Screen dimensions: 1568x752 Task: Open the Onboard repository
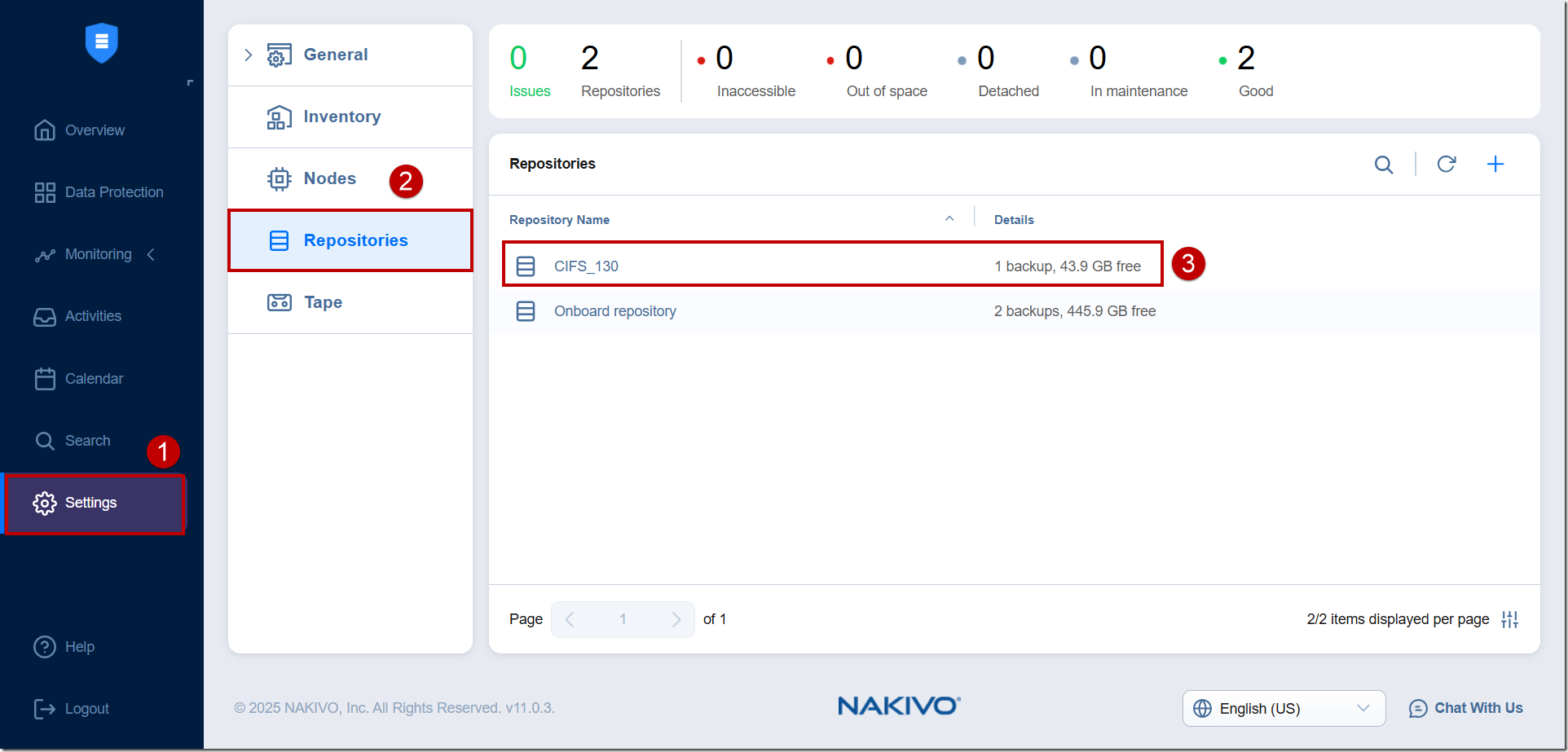(615, 311)
